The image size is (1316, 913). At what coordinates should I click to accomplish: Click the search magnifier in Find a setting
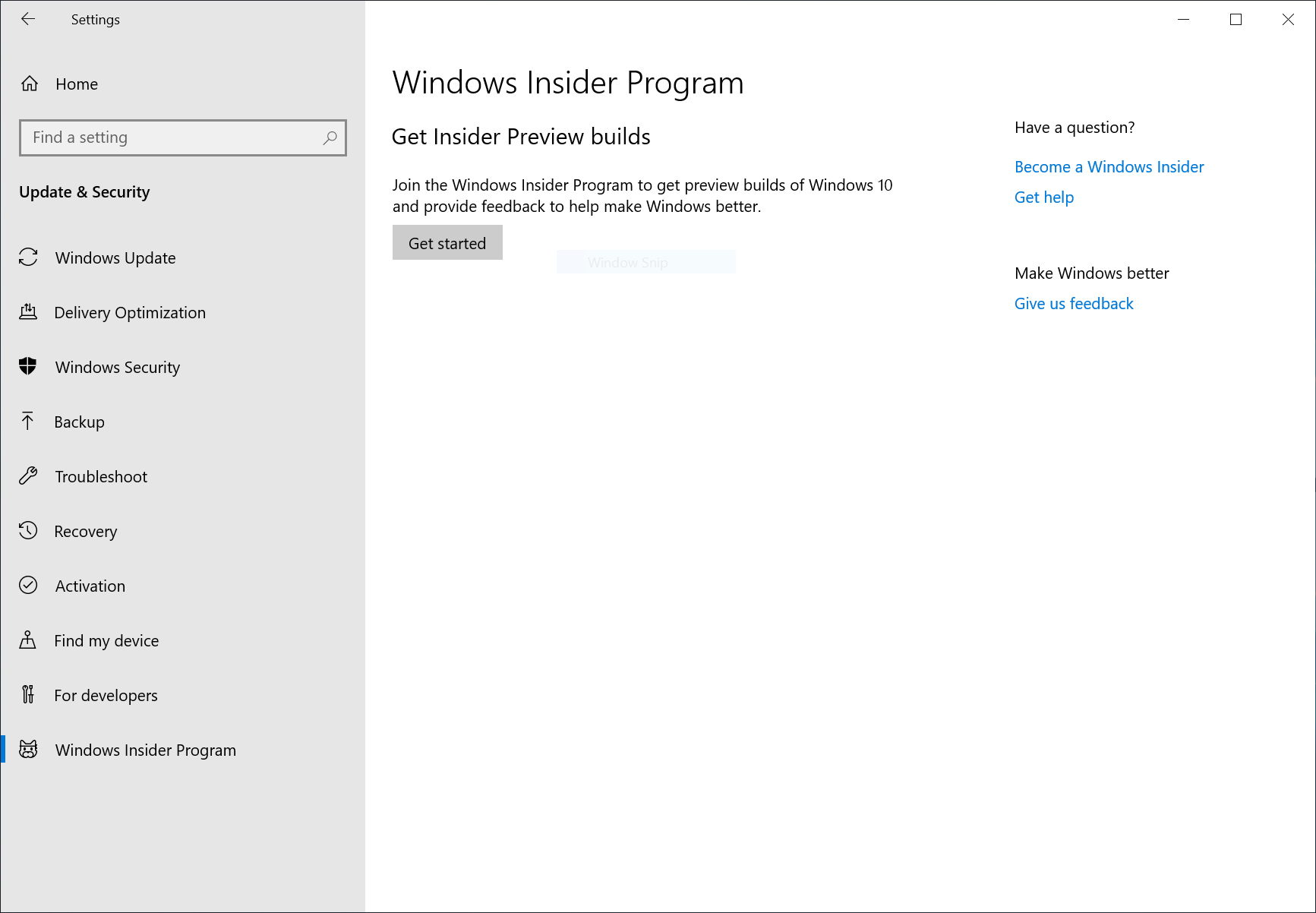coord(330,138)
